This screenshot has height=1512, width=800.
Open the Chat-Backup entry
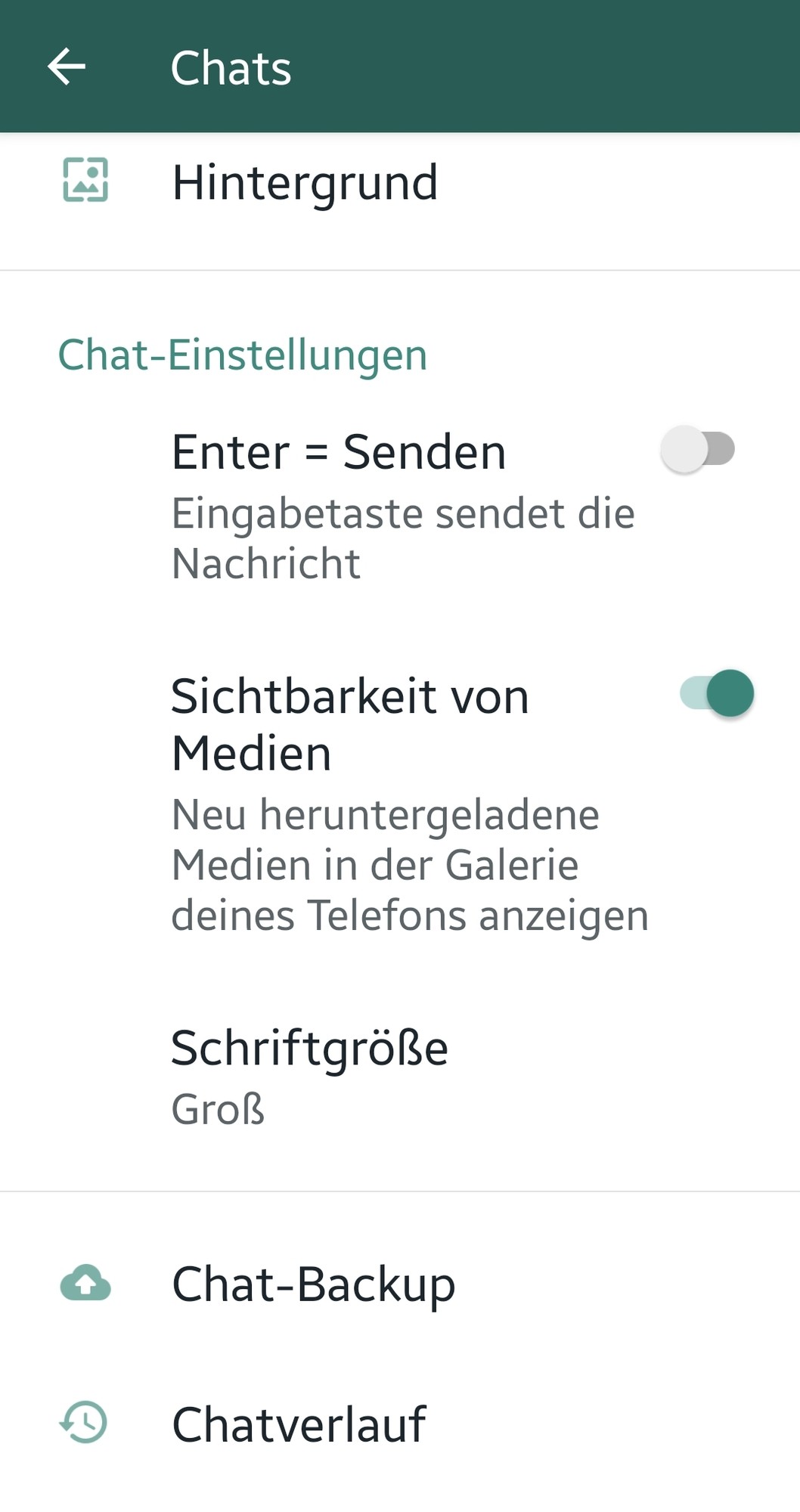click(400, 1283)
